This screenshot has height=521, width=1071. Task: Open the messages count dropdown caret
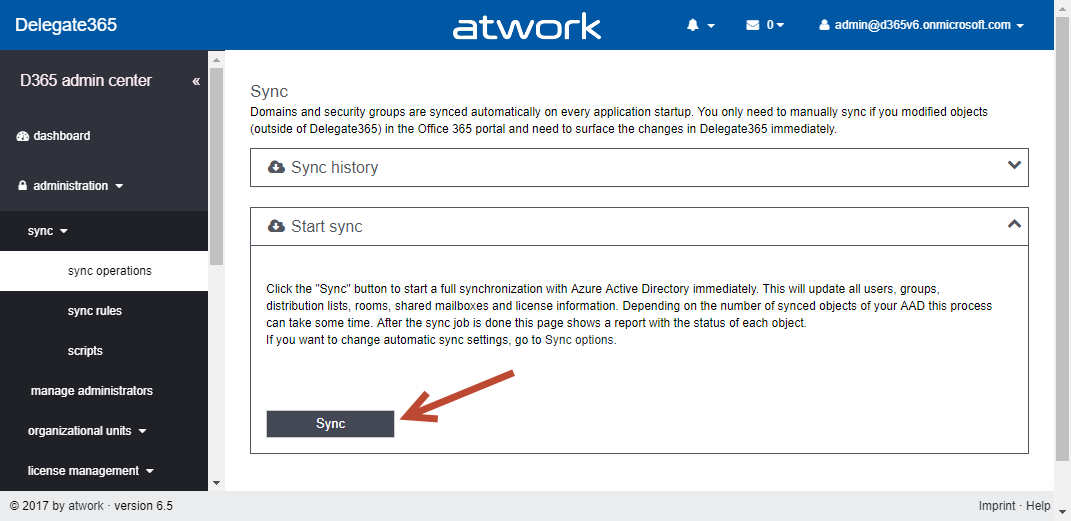[x=780, y=25]
